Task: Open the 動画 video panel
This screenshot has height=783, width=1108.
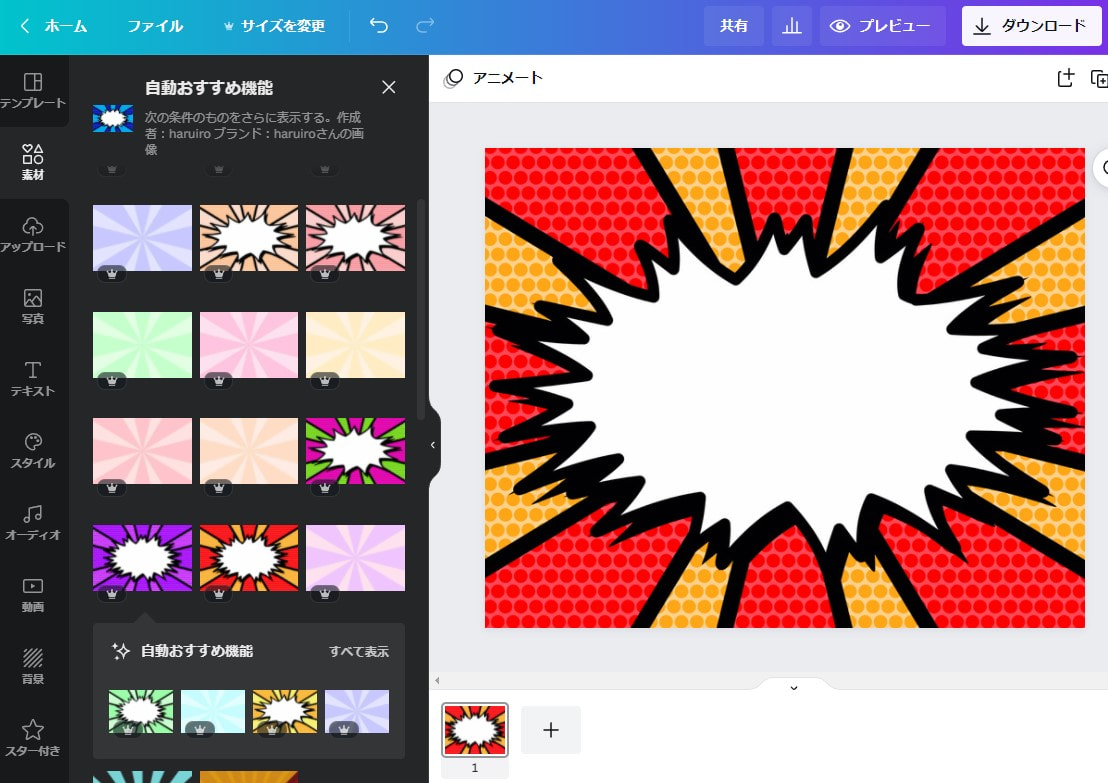Action: (x=33, y=597)
